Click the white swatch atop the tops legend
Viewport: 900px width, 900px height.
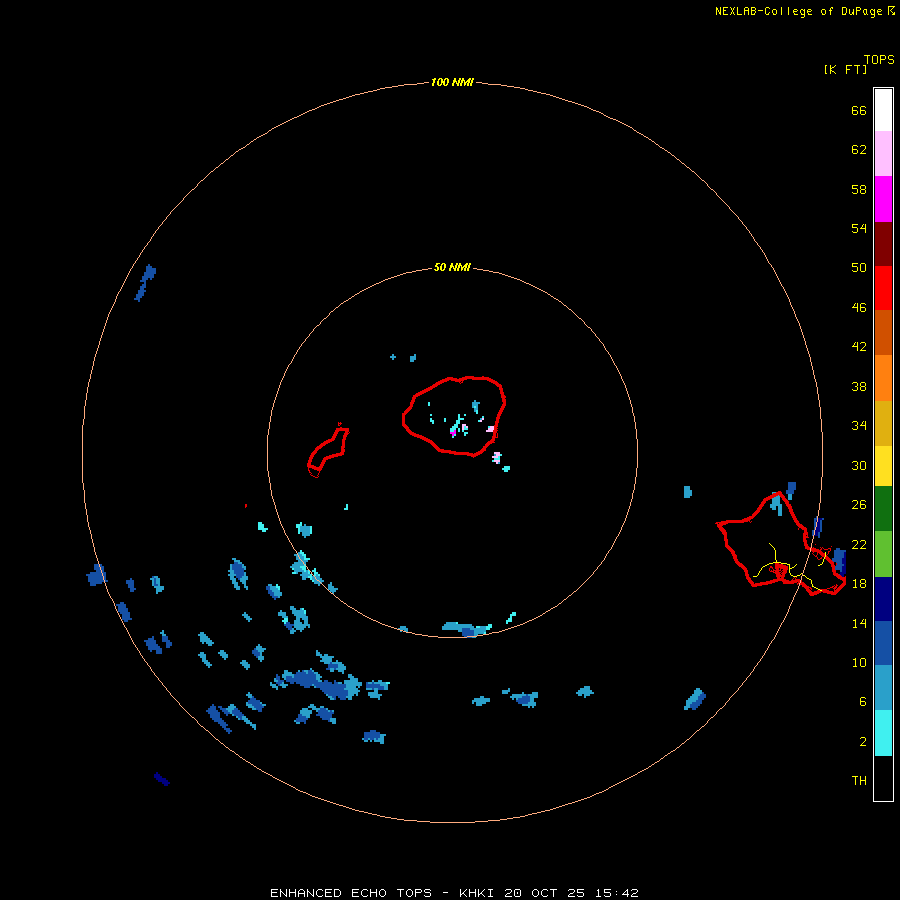[x=883, y=110]
